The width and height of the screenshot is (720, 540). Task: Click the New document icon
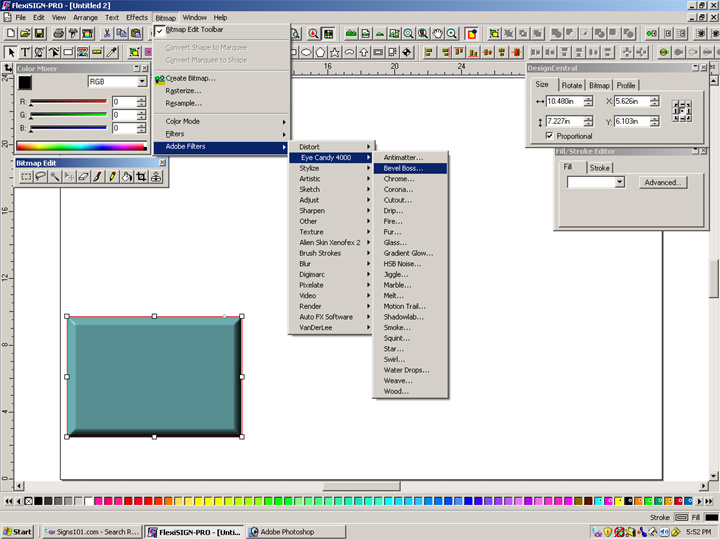(x=11, y=34)
